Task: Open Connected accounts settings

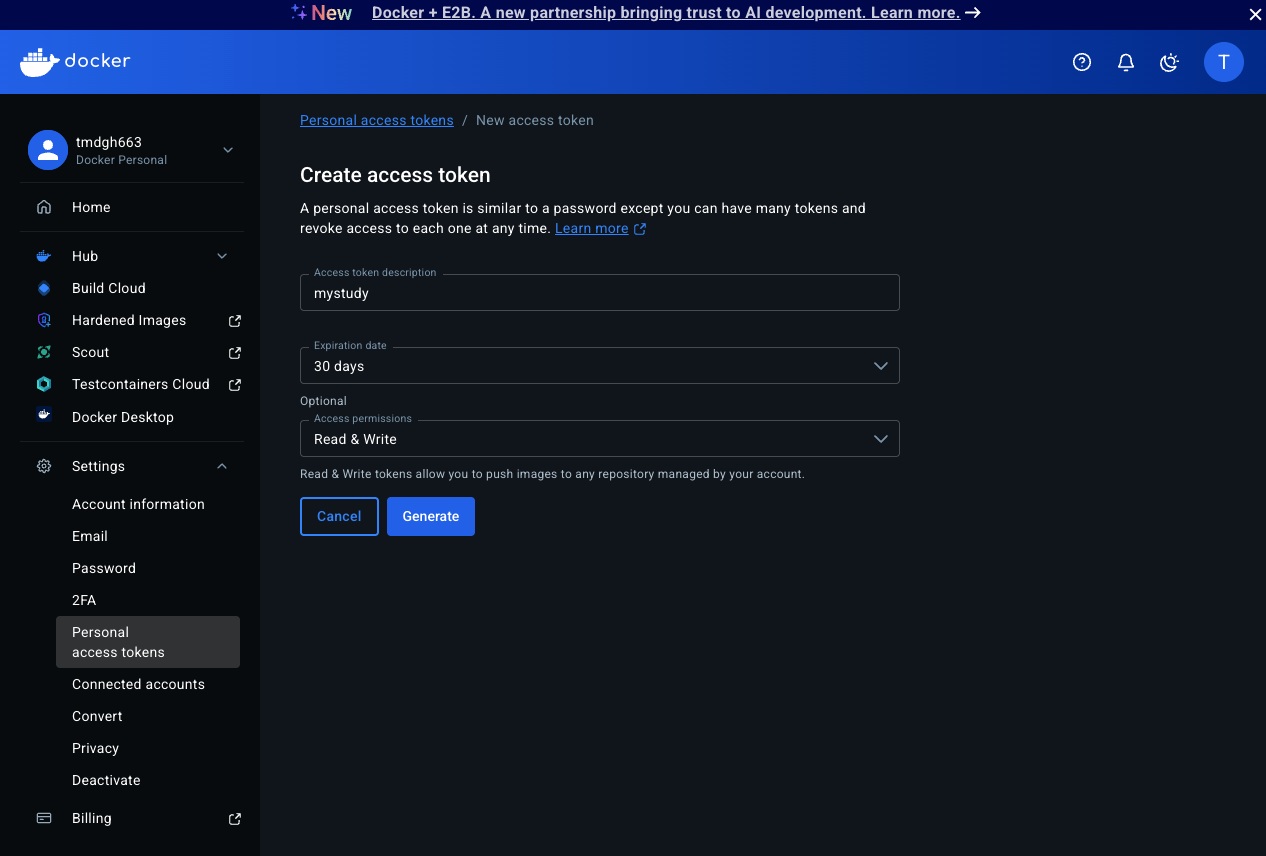Action: [138, 684]
